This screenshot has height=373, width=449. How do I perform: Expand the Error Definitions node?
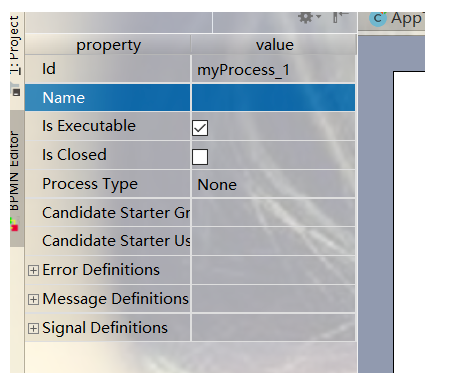click(33, 270)
